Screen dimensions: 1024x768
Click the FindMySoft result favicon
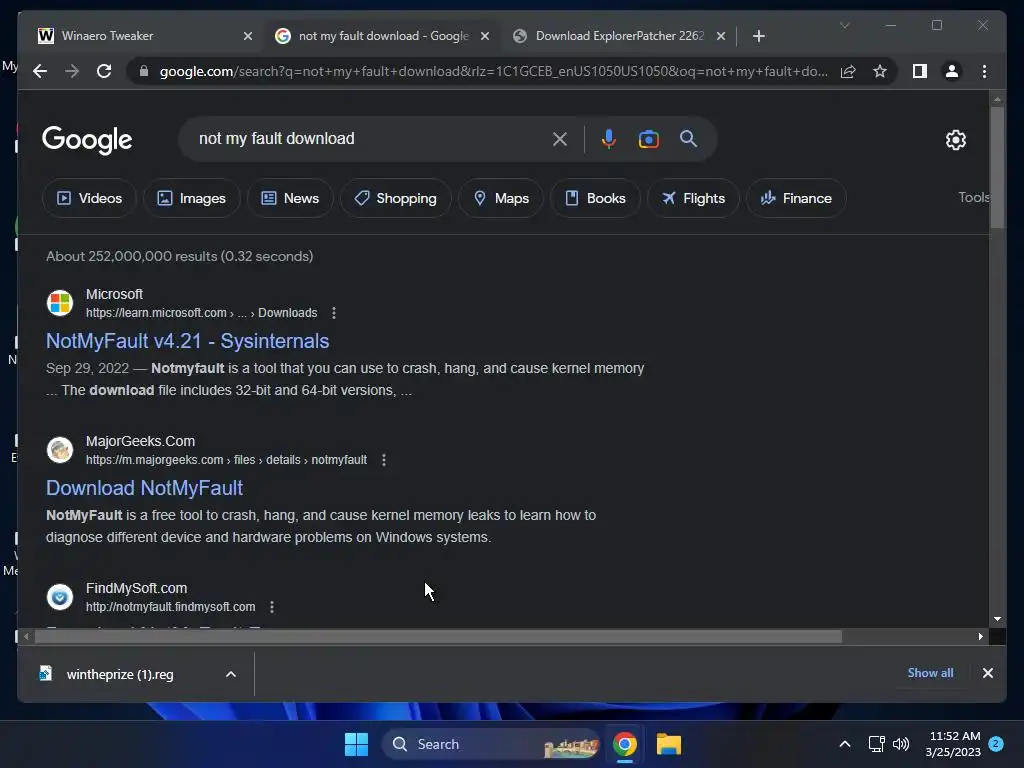tap(59, 597)
